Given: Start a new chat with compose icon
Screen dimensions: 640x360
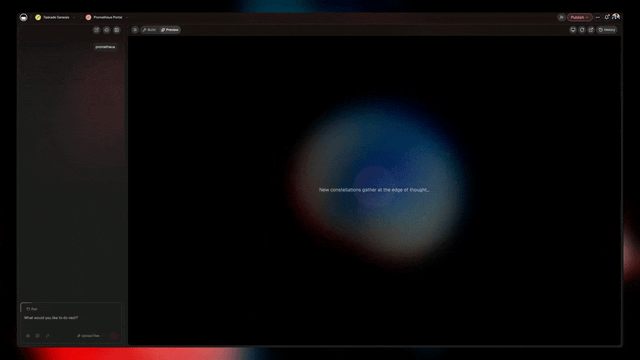Looking at the screenshot, I should [x=96, y=30].
